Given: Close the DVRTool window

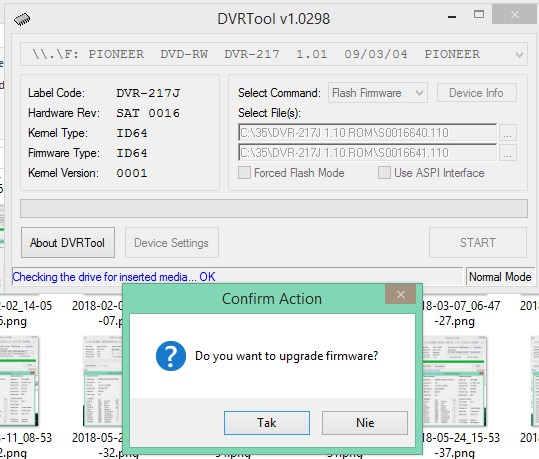Looking at the screenshot, I should [515, 14].
